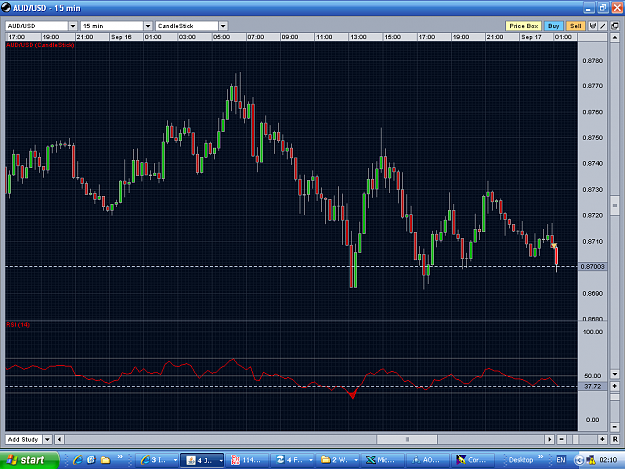Click the Sep 16 time axis label
The height and width of the screenshot is (469, 625).
[x=121, y=37]
